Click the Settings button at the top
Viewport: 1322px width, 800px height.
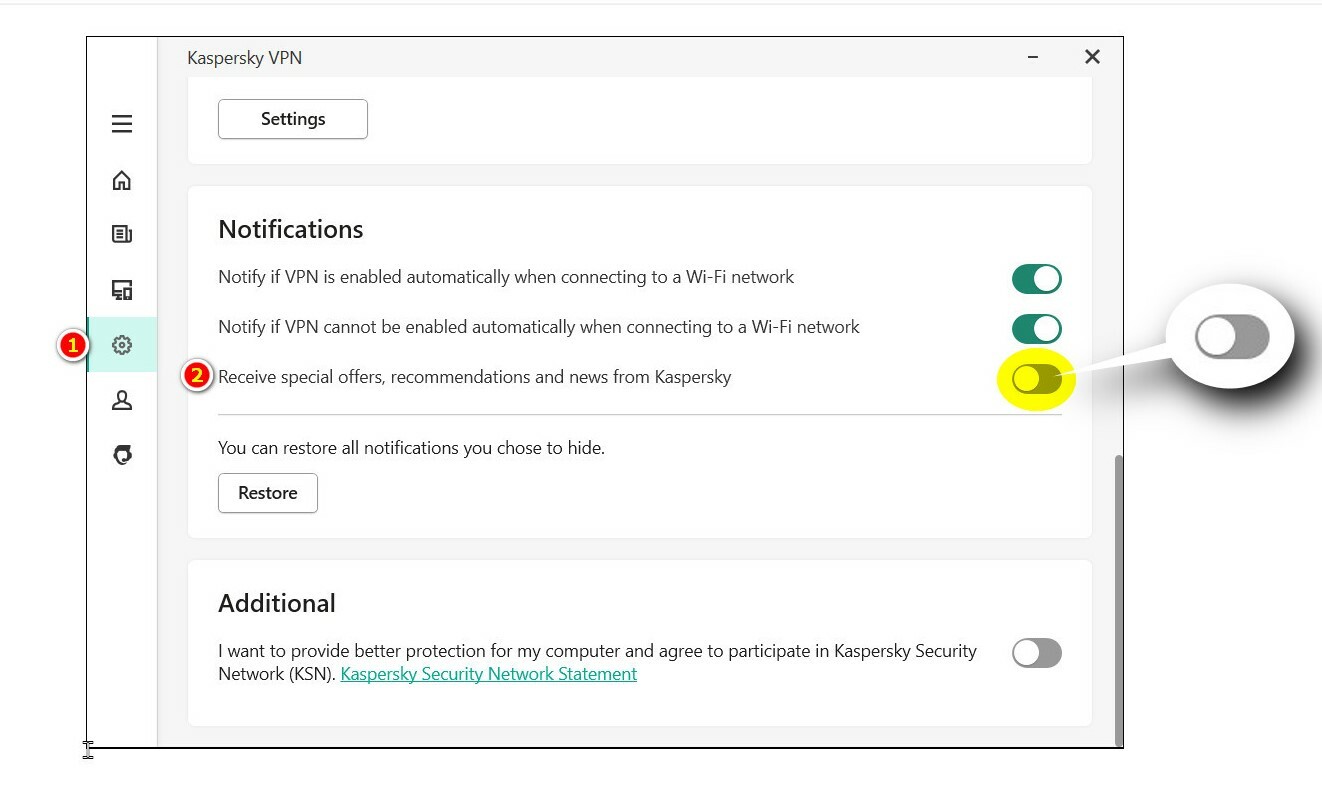click(x=292, y=119)
